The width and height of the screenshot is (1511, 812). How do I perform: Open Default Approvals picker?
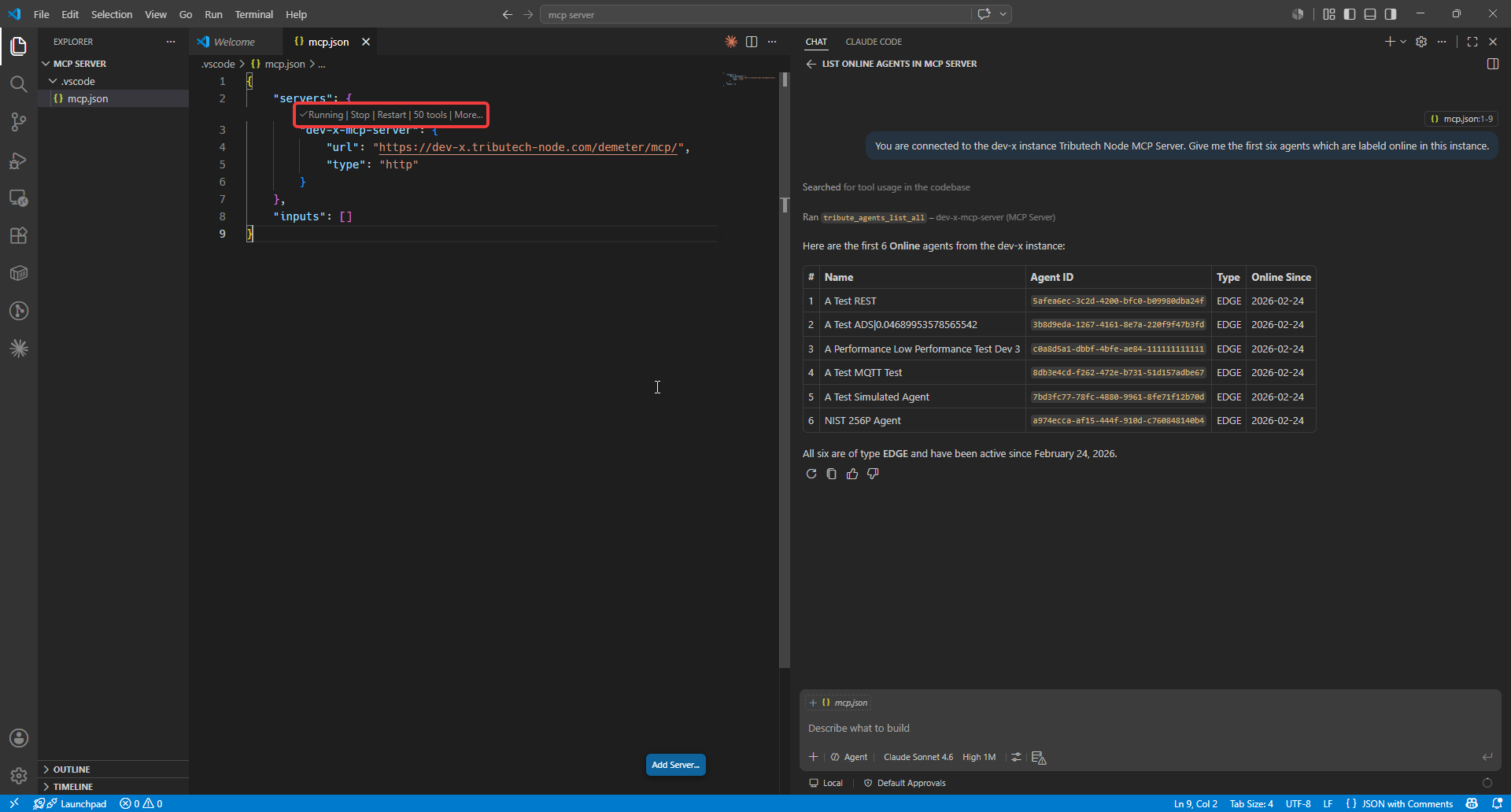tap(904, 783)
